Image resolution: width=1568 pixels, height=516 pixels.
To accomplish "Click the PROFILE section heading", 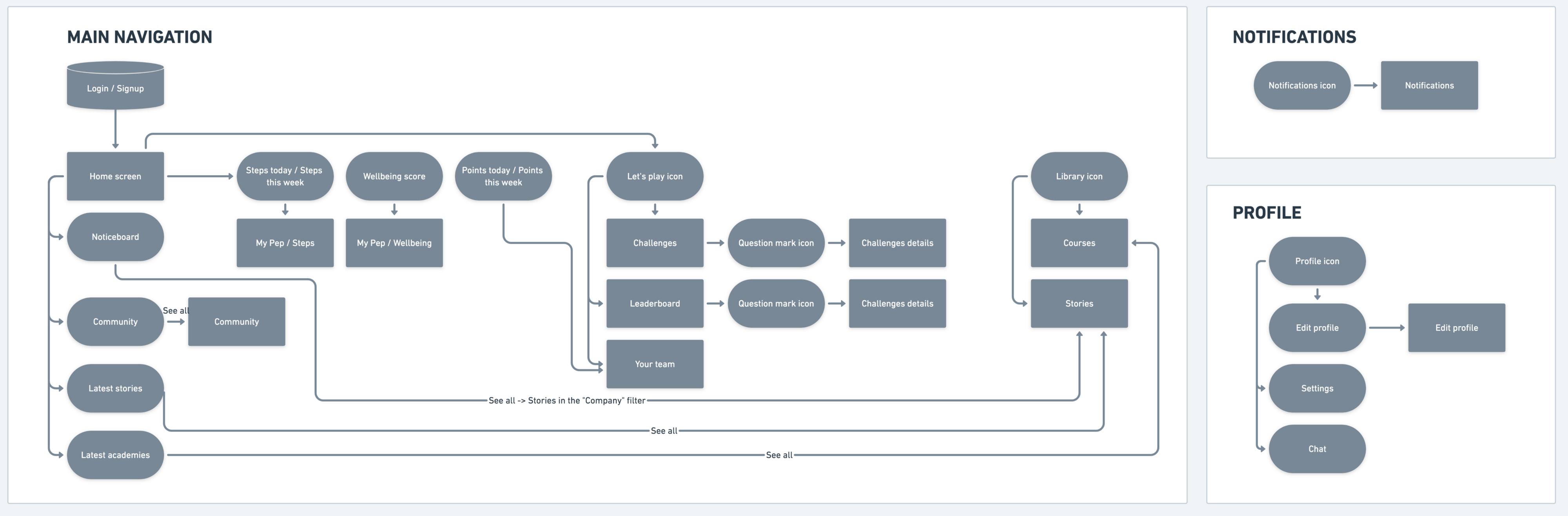I will coord(1267,213).
